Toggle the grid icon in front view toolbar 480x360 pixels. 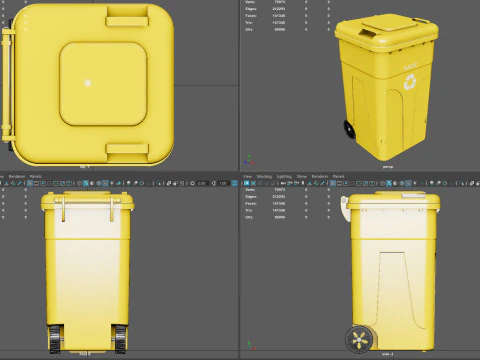pos(30,183)
